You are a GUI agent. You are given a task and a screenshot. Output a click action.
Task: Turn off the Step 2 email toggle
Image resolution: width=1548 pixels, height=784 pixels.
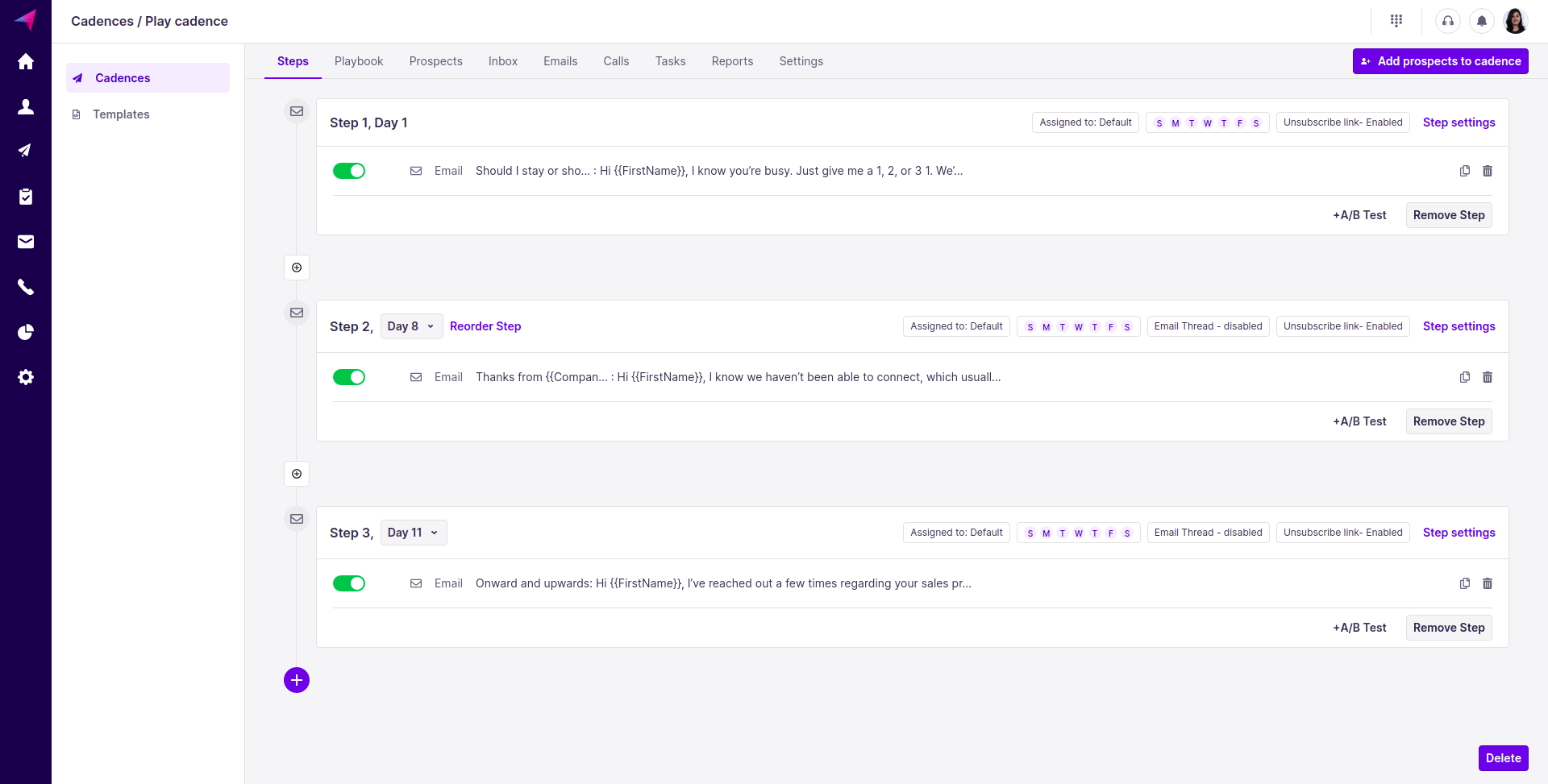click(349, 377)
